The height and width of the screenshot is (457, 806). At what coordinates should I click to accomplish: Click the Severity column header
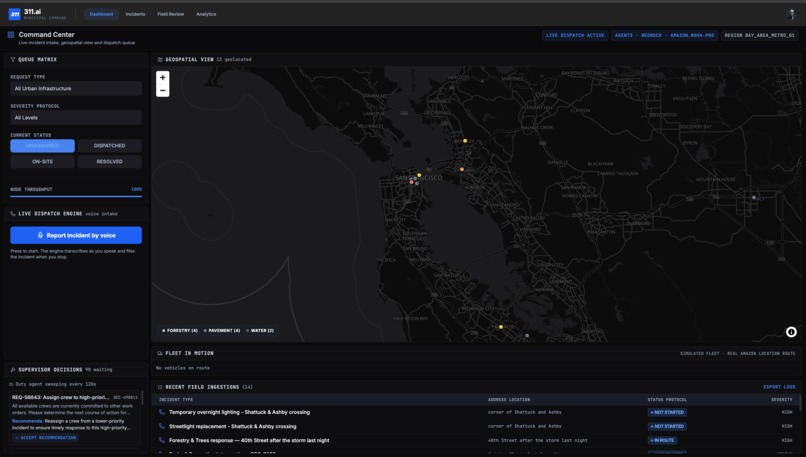pos(781,399)
